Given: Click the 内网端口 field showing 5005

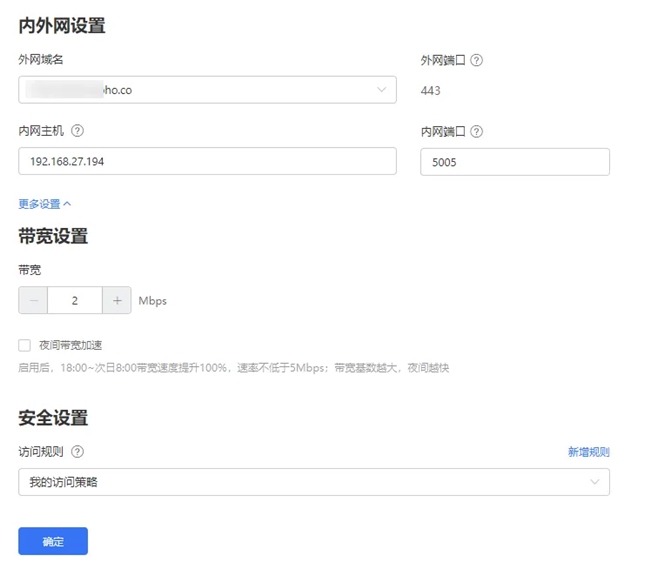Looking at the screenshot, I should click(514, 161).
